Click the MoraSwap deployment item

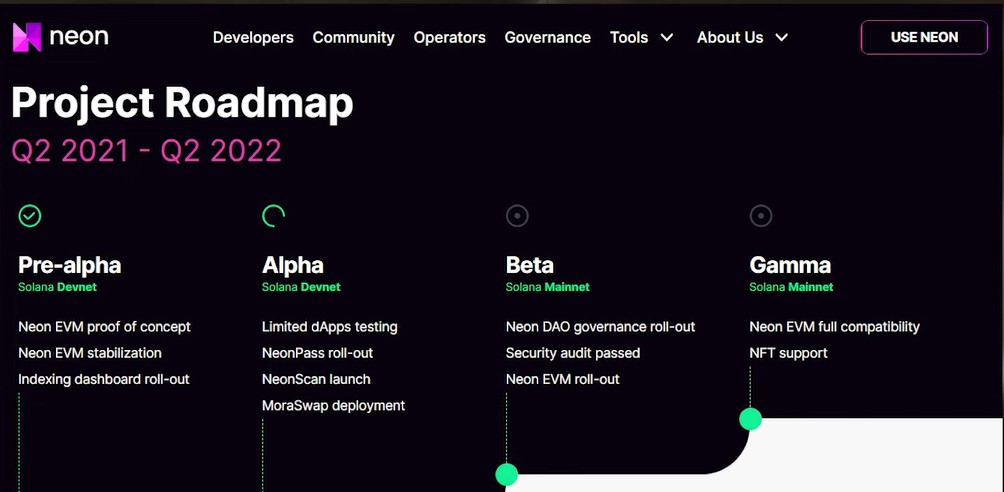(x=333, y=405)
